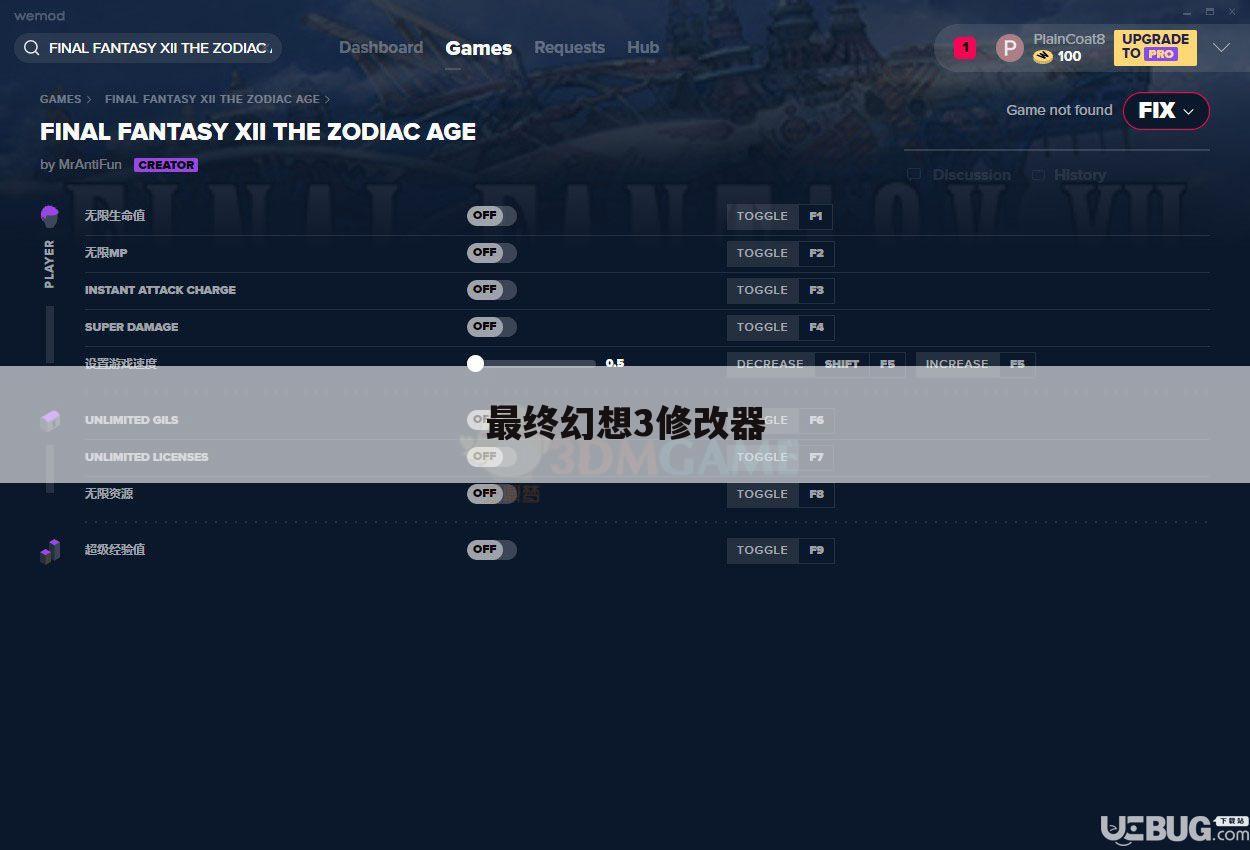Click the History icon
Viewport: 1250px width, 850px height.
1038,175
